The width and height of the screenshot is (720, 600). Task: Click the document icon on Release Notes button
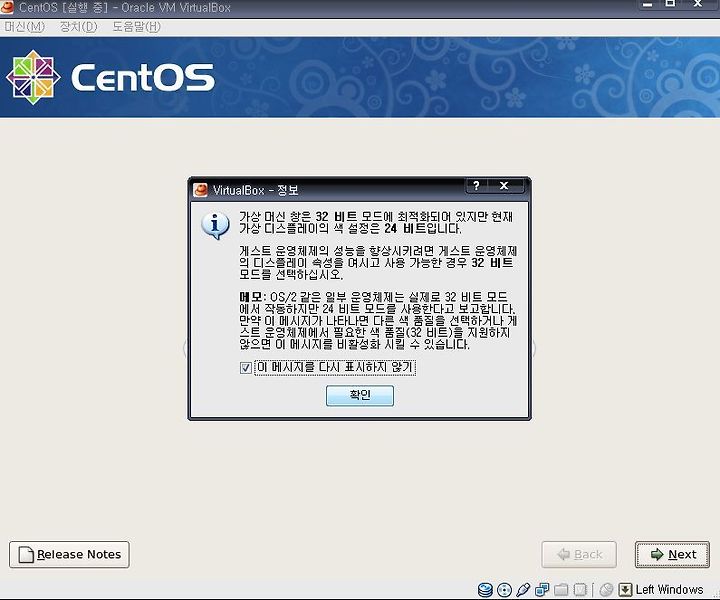pos(26,555)
